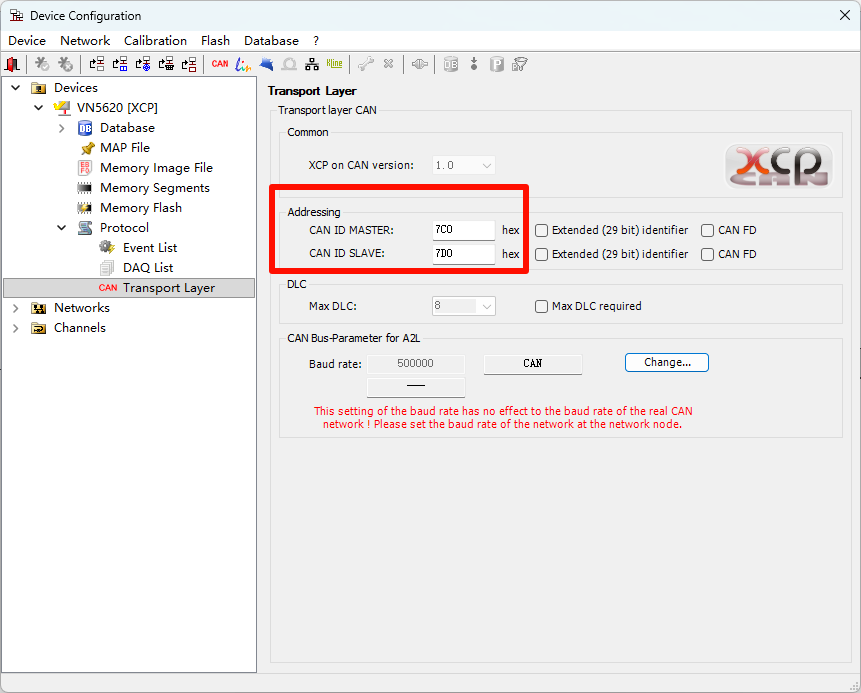Expand the Database tree node
Viewport: 861px width, 693px height.
point(62,128)
